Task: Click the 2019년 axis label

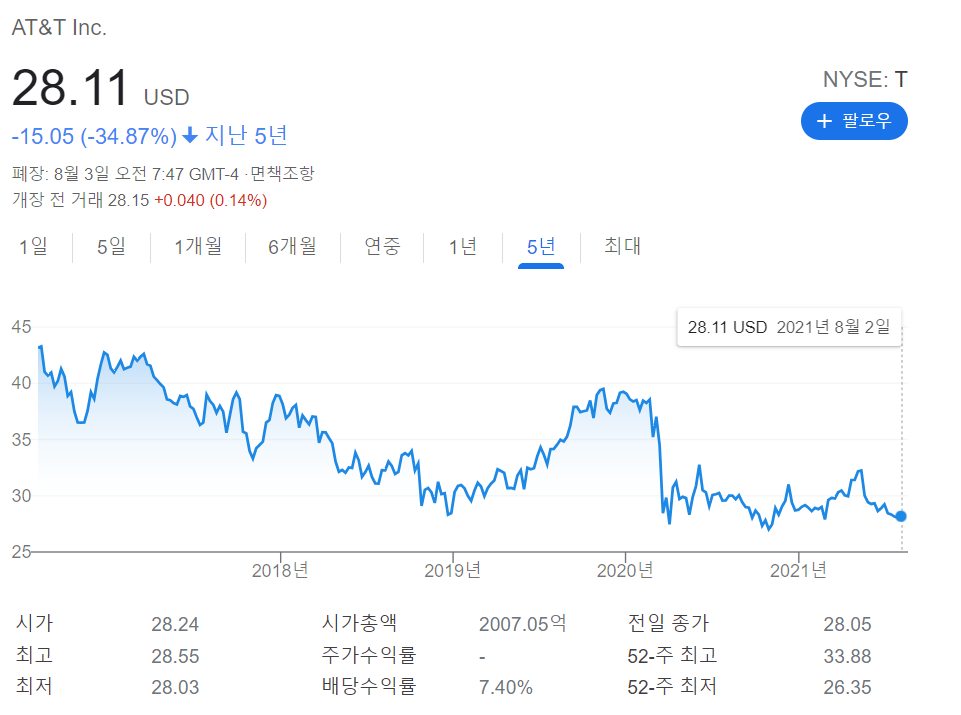Action: click(x=452, y=570)
